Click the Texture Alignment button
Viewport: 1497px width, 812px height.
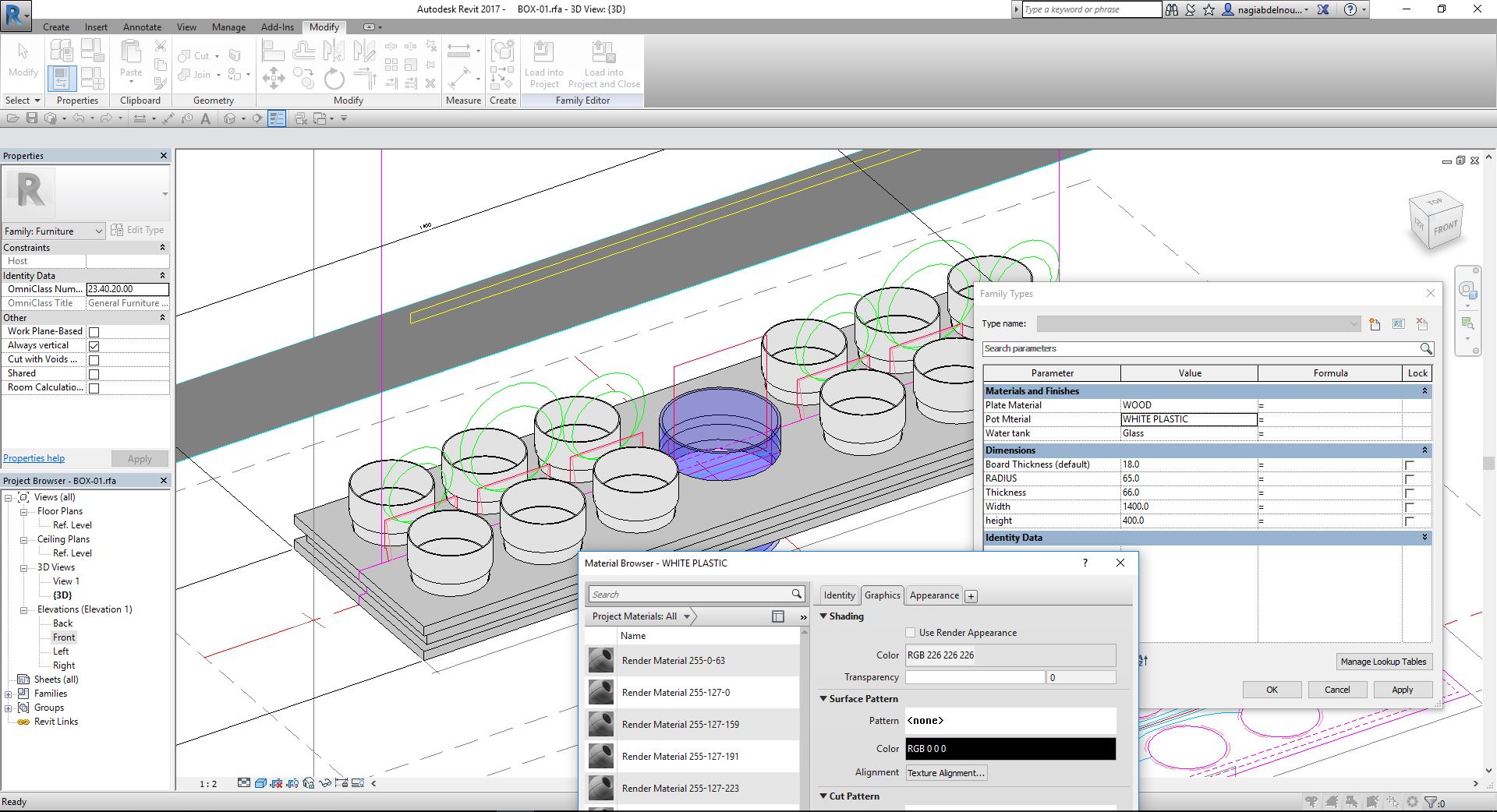click(947, 773)
